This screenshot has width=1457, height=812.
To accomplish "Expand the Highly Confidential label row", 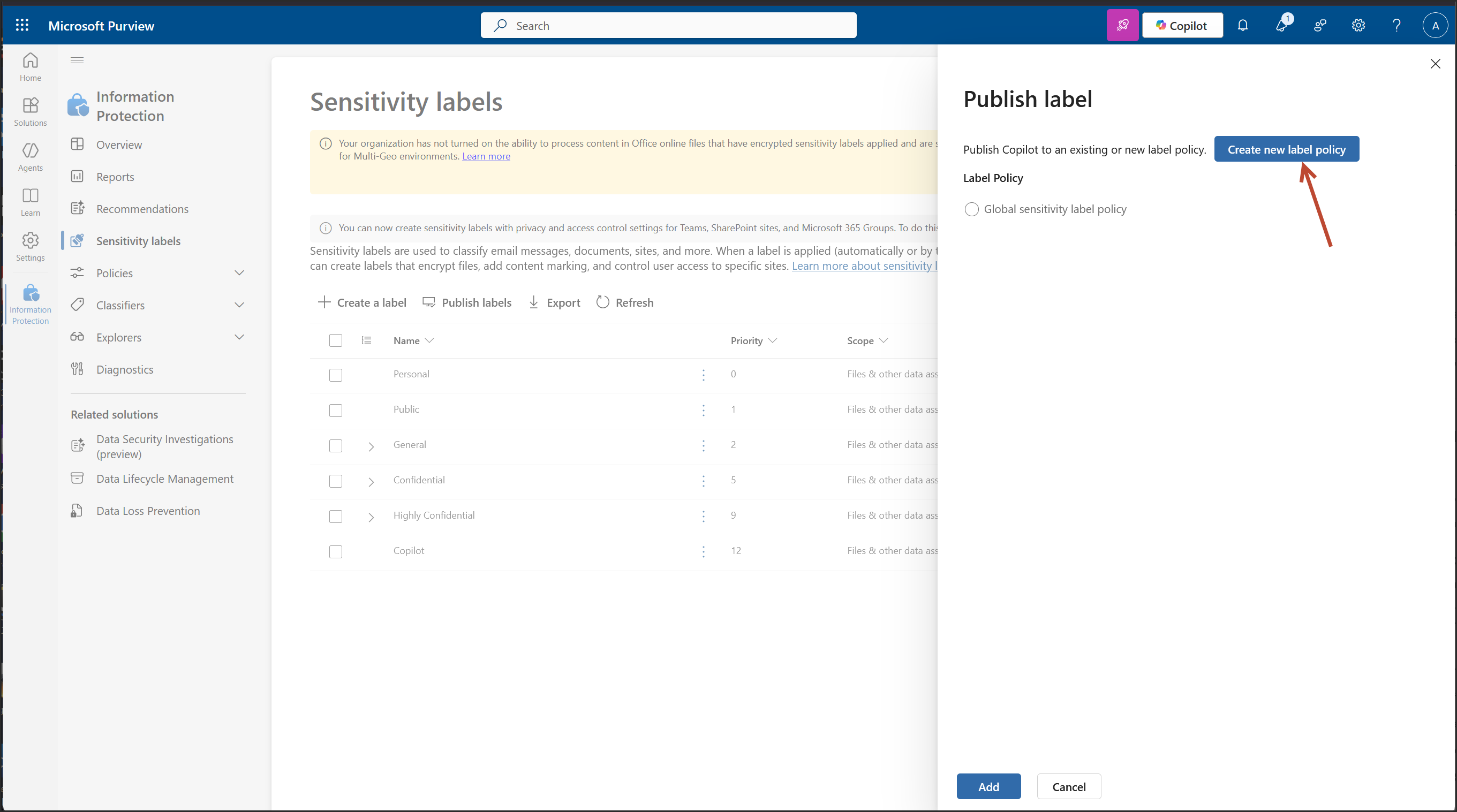I will point(371,517).
